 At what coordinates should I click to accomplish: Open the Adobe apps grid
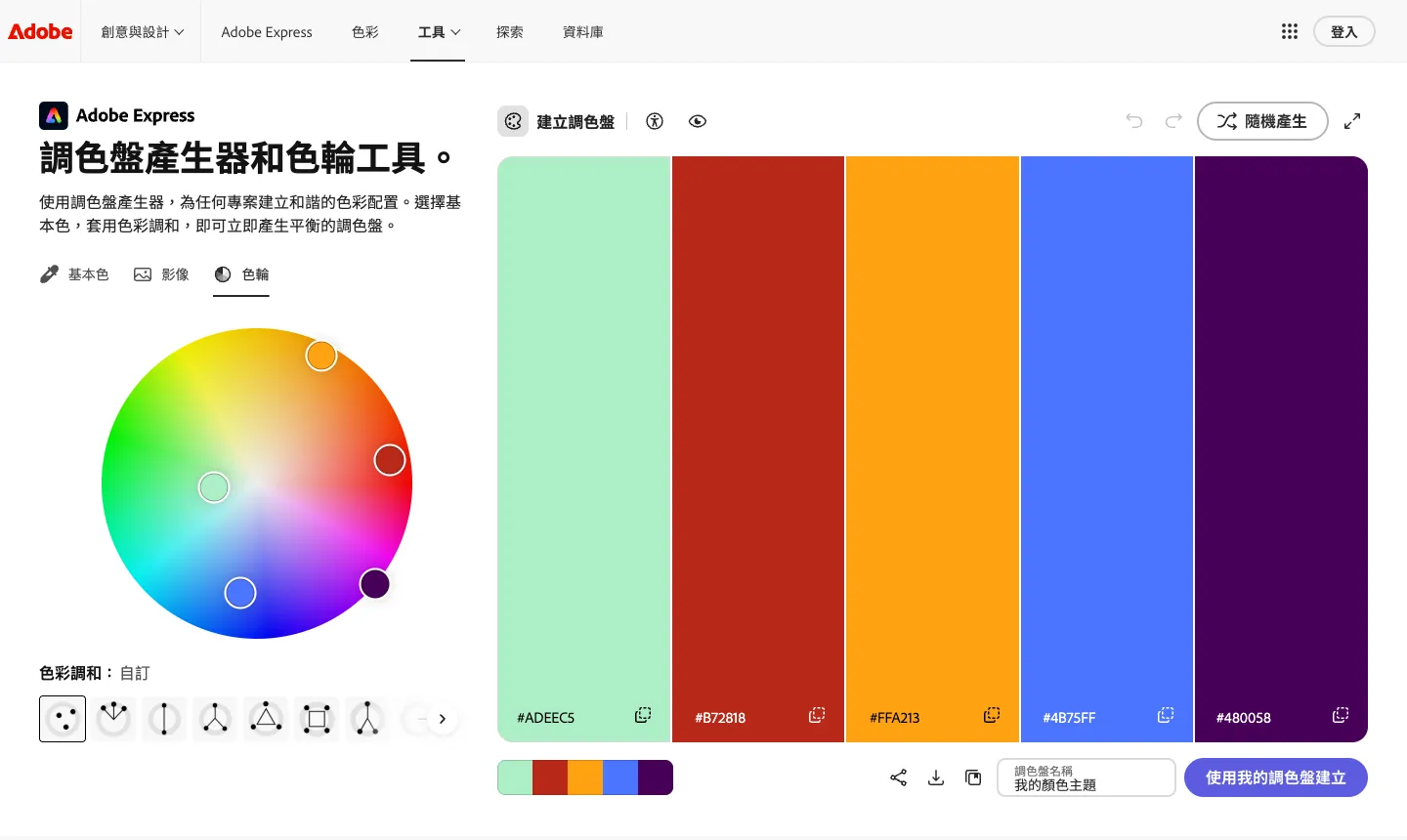[1290, 31]
